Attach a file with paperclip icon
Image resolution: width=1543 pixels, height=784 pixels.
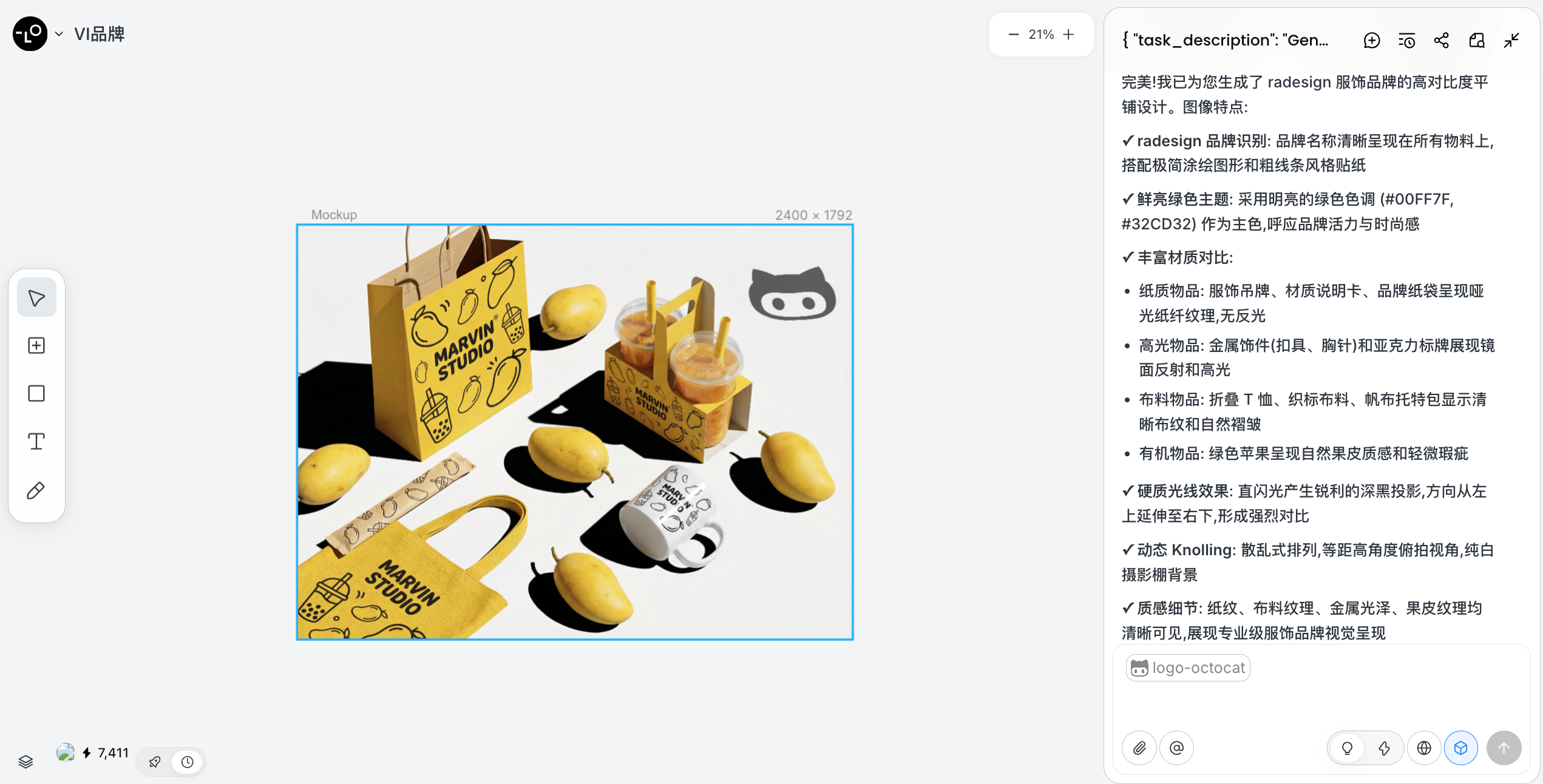click(x=1139, y=748)
